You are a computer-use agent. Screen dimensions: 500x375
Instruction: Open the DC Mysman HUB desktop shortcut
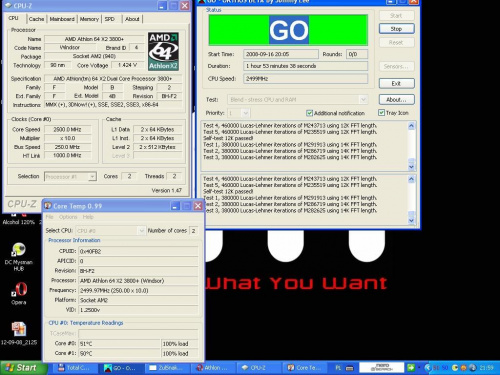(19, 256)
